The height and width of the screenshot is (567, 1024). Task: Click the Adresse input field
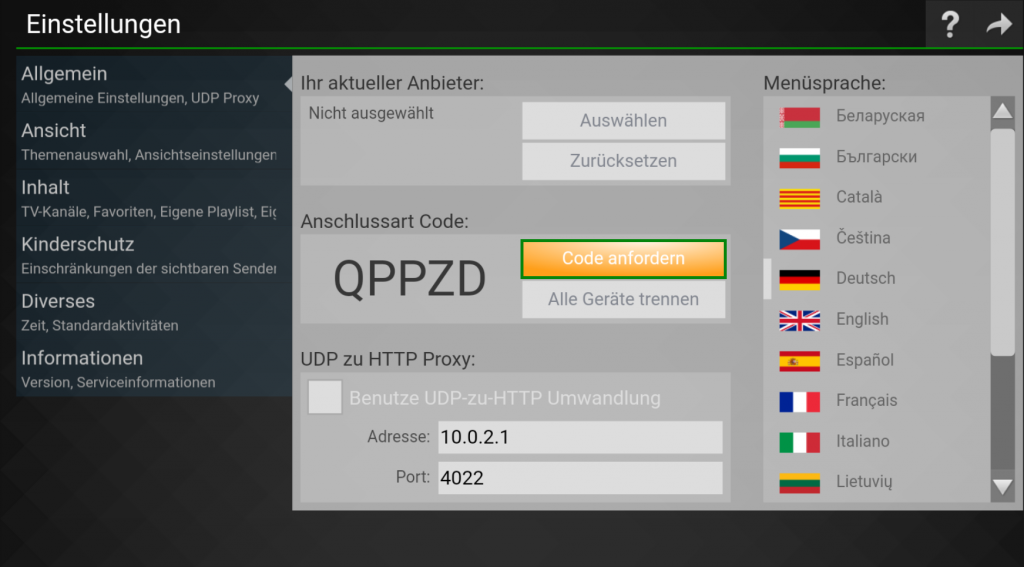580,437
